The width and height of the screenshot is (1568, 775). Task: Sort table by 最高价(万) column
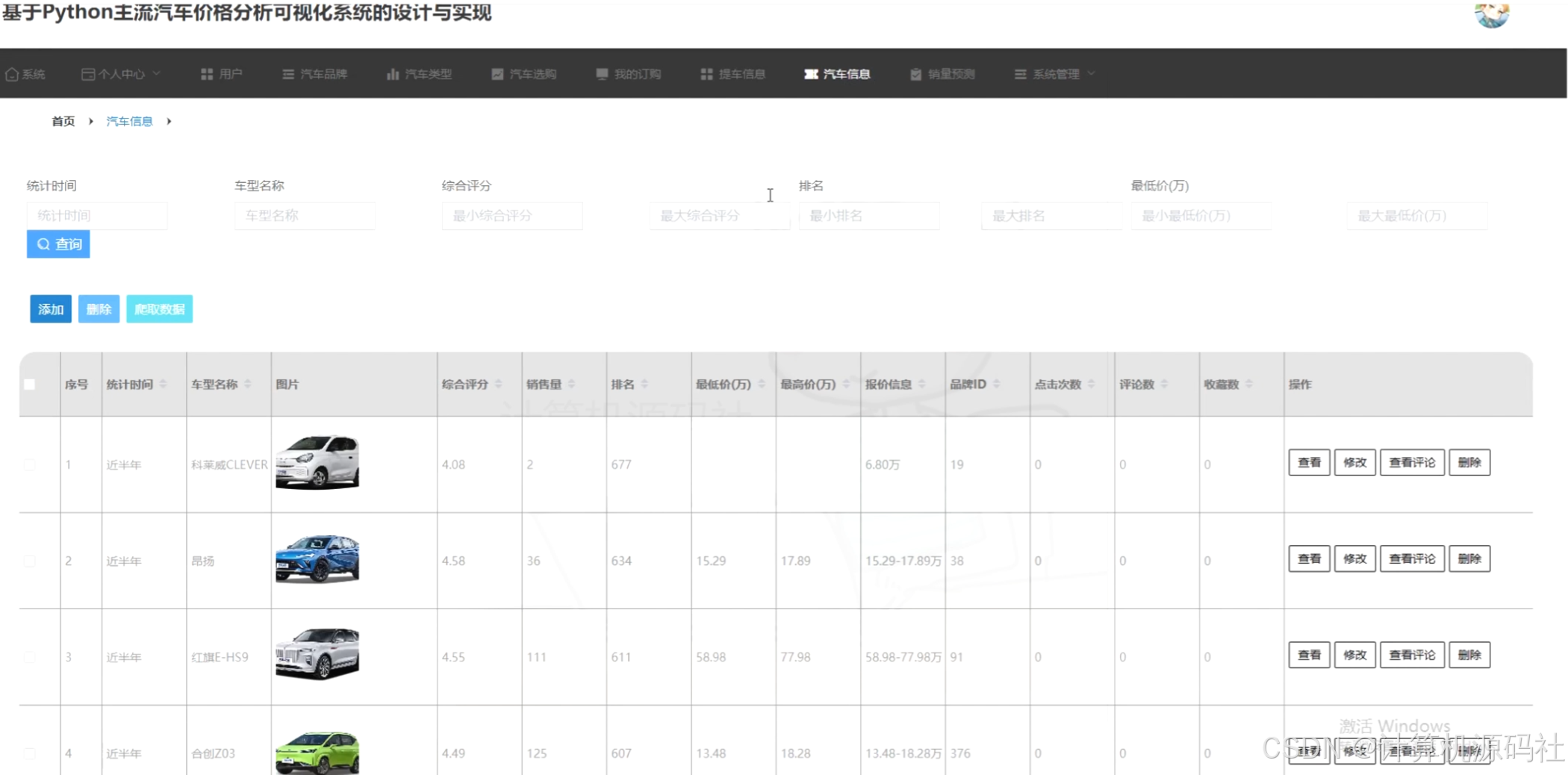pyautogui.click(x=846, y=384)
